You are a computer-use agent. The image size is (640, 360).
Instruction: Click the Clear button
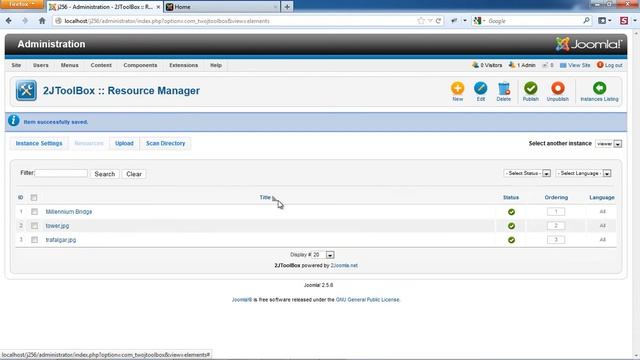(x=134, y=174)
